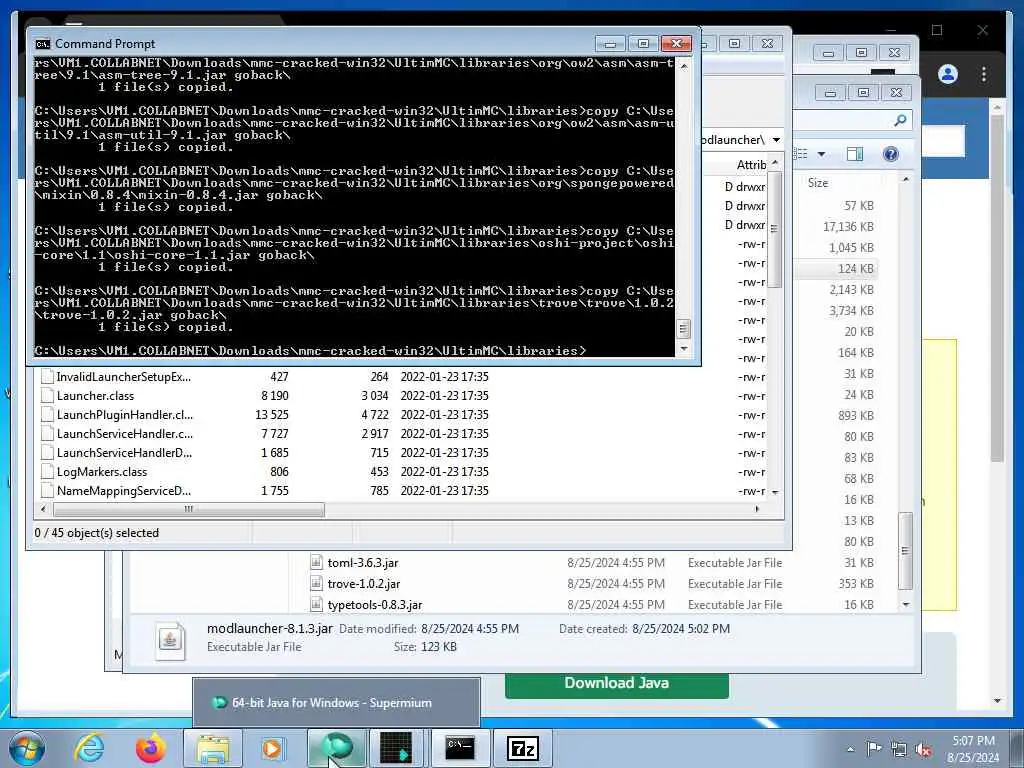Click the 7-Zip horizontal scrollbar thumb
This screenshot has height=768, width=1024.
pos(189,509)
